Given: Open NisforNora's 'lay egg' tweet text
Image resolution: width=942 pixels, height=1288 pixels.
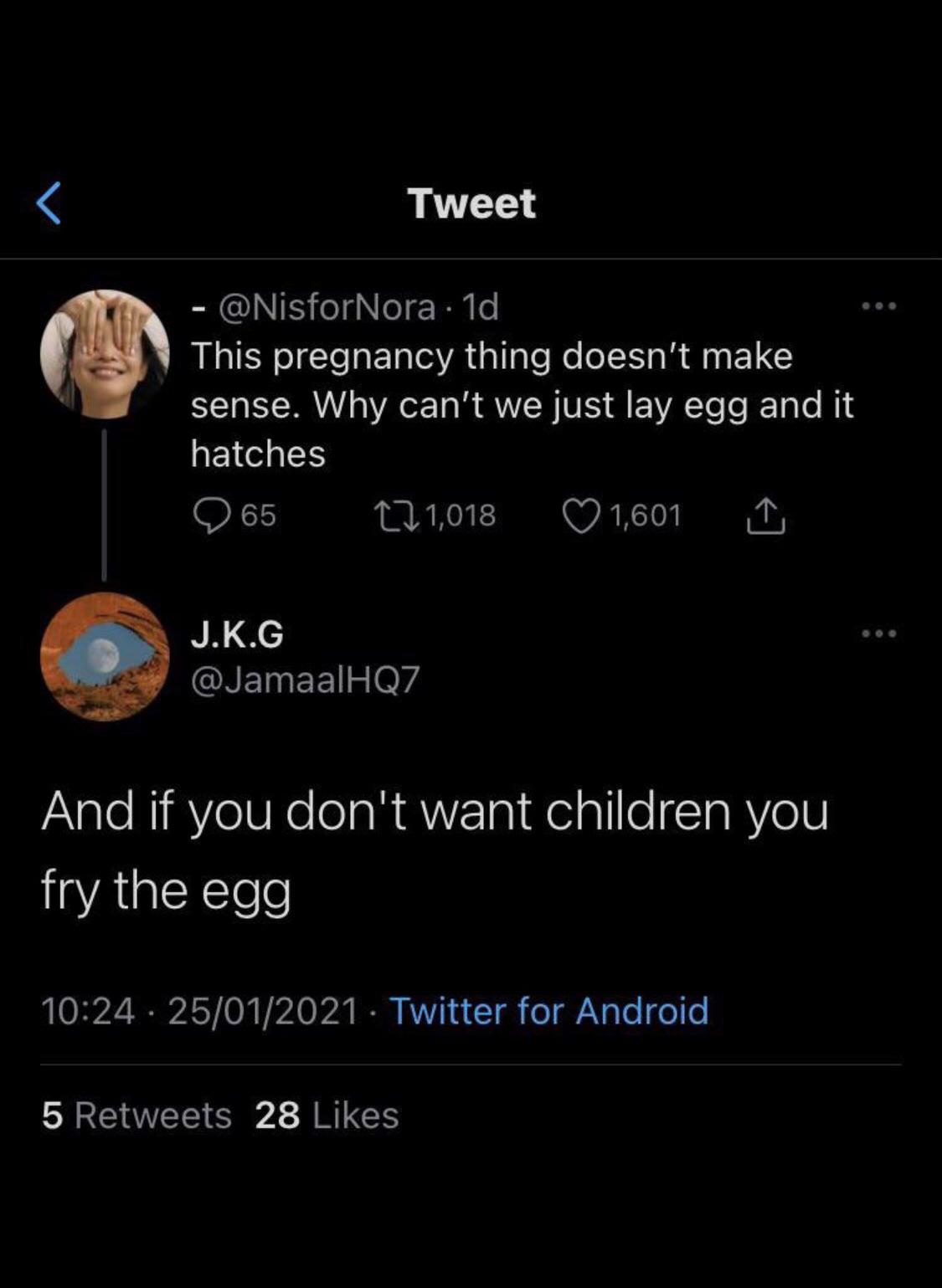Looking at the screenshot, I should coord(521,405).
